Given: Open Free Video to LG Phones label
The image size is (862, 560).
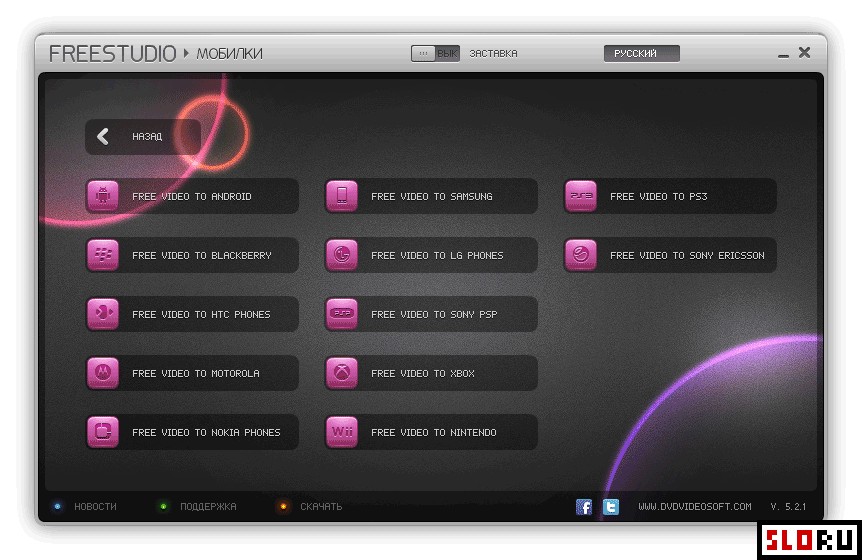Looking at the screenshot, I should click(x=437, y=256).
